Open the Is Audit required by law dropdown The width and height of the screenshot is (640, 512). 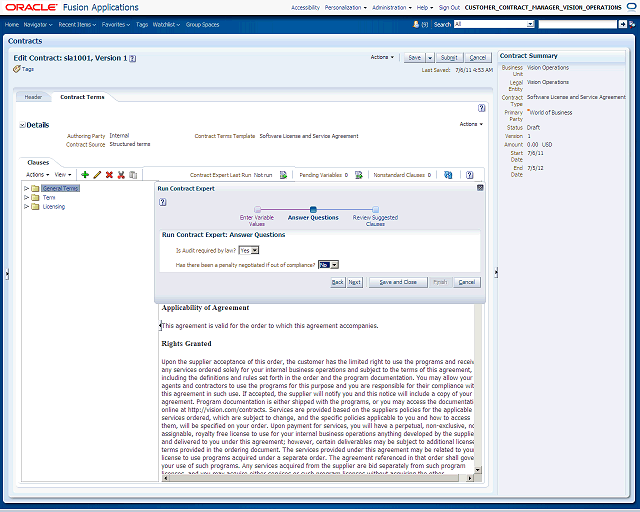point(254,250)
